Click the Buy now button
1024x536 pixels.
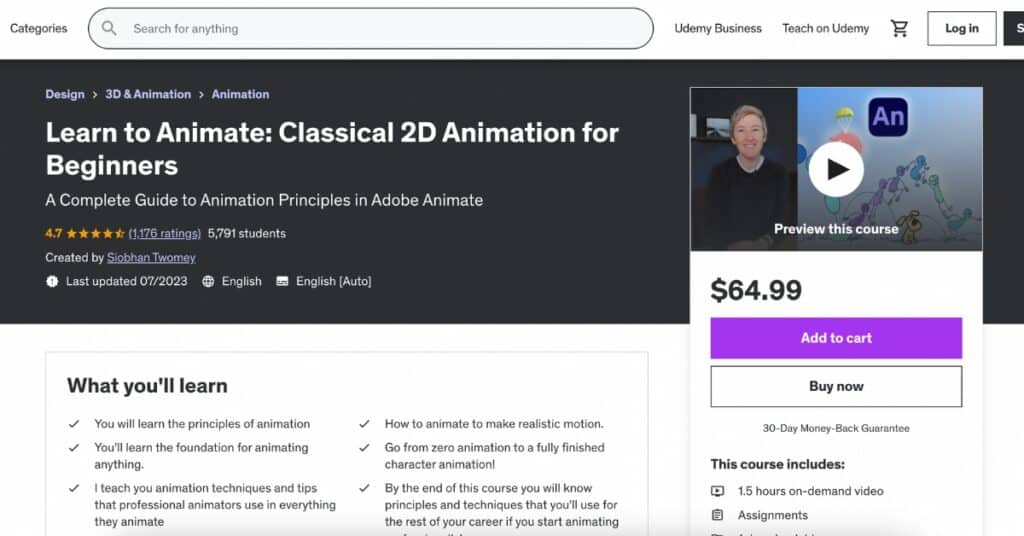click(836, 386)
